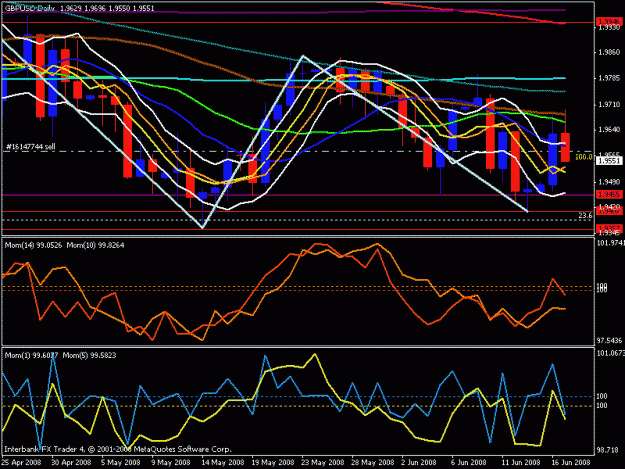Click the 16 Jun 2008 date label

click(x=570, y=462)
